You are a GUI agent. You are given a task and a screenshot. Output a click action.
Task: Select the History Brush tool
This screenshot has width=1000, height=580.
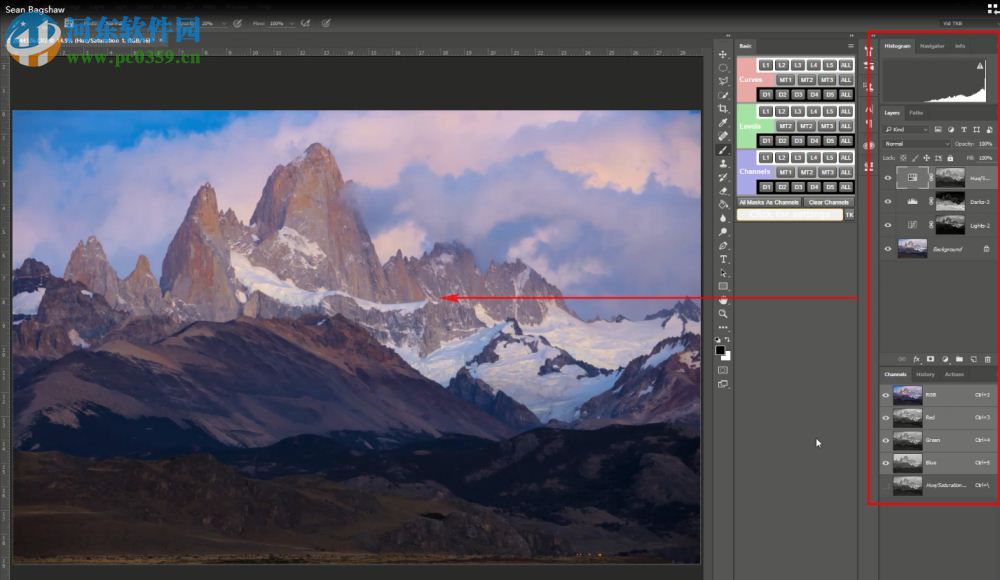pyautogui.click(x=723, y=177)
